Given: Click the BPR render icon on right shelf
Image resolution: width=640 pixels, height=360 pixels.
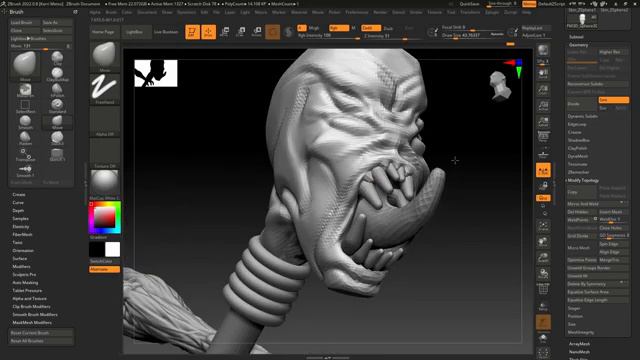Looking at the screenshot, I should point(543,51).
